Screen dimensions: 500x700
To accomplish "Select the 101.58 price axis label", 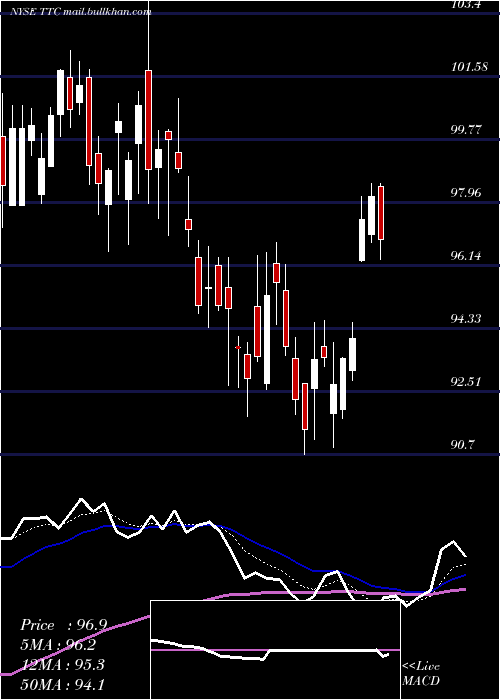I will click(x=469, y=67).
